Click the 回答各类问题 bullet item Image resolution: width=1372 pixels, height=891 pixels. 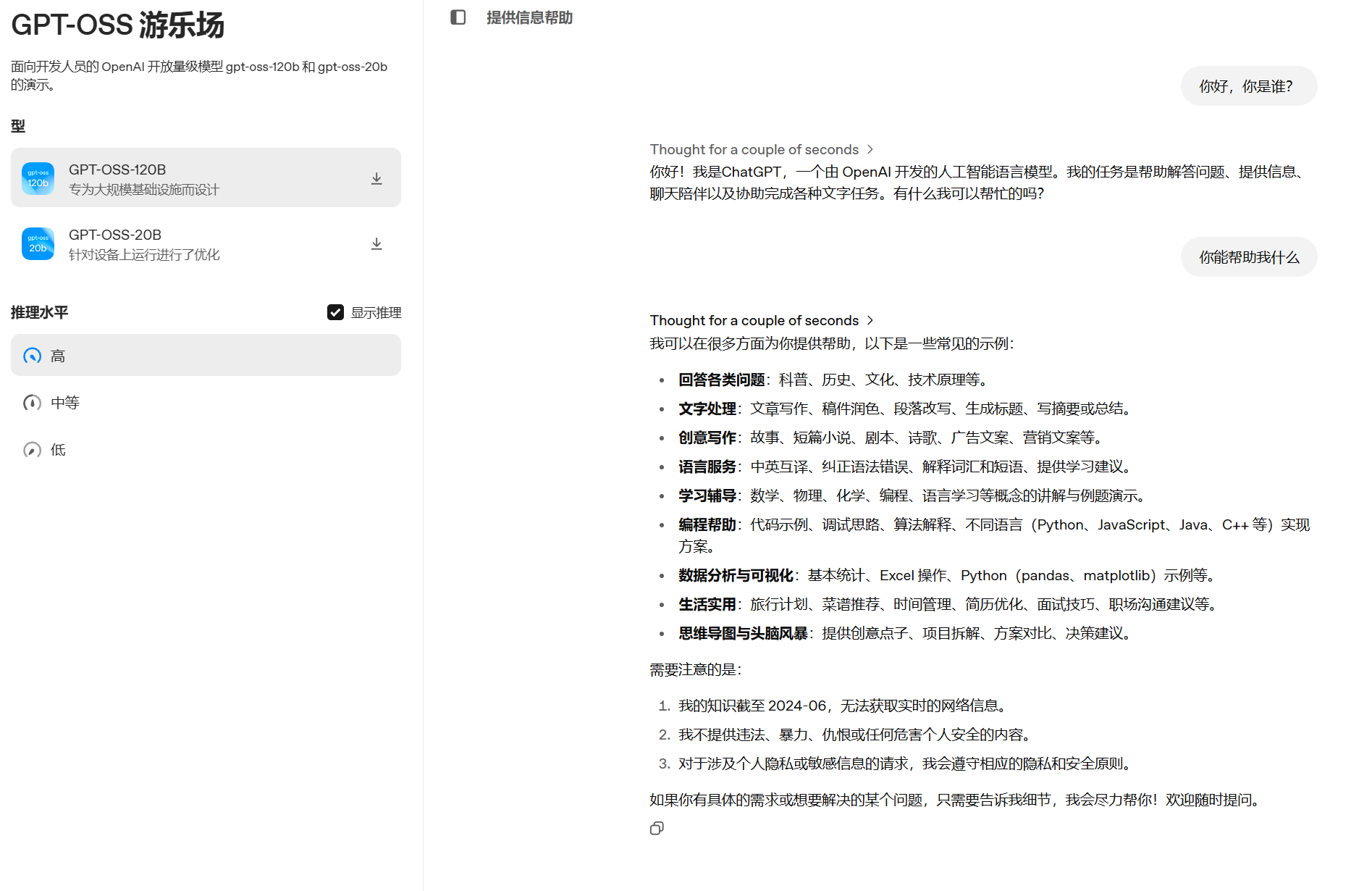(833, 380)
